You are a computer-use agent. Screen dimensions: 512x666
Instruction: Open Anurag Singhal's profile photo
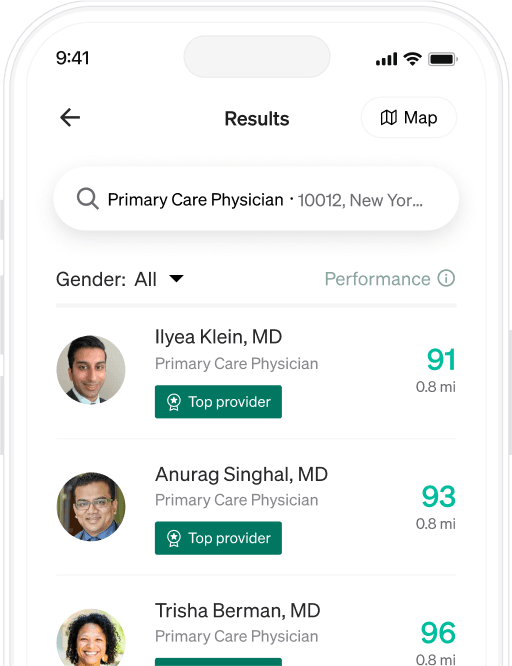pos(91,506)
